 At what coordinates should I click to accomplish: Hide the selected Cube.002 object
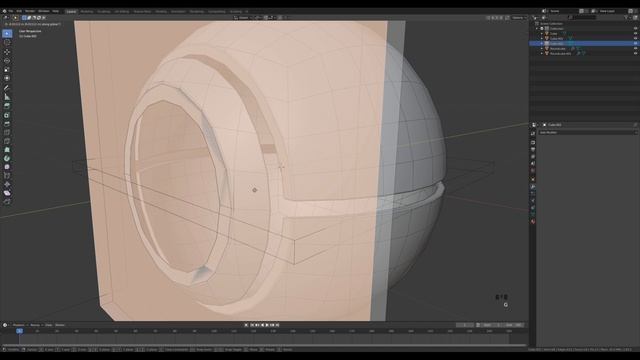(636, 43)
